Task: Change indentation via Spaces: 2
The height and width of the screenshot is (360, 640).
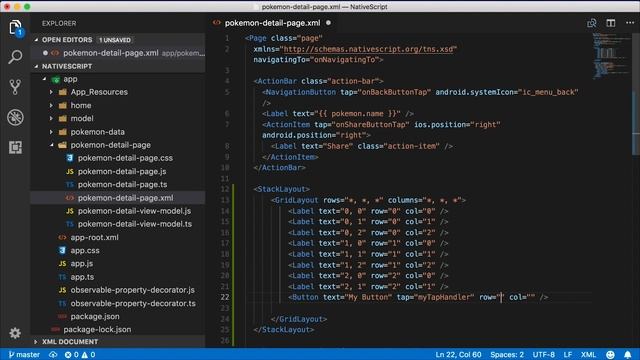Action: click(507, 354)
